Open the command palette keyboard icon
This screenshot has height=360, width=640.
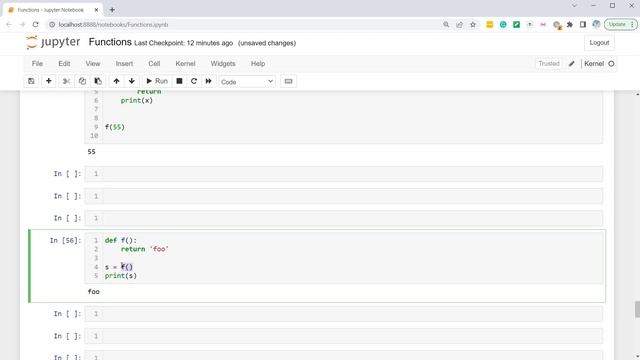point(288,81)
